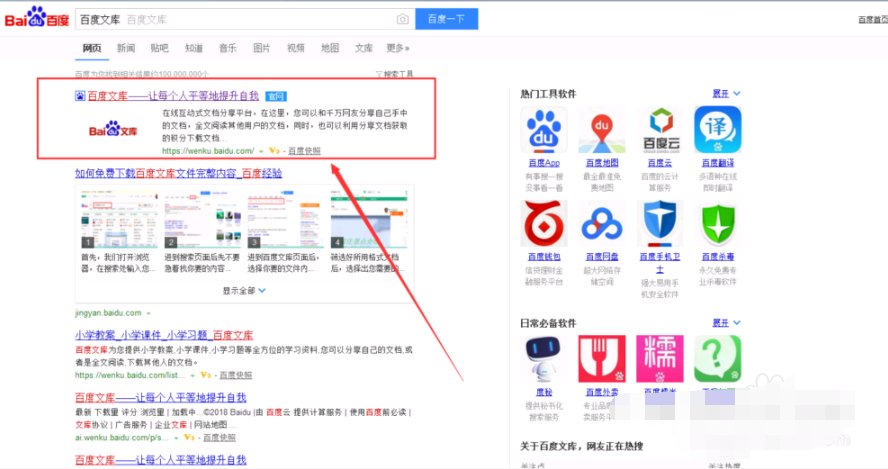Open step 4 thumbnail of the jingyan result
Screen dimensions: 888x469
coord(369,219)
